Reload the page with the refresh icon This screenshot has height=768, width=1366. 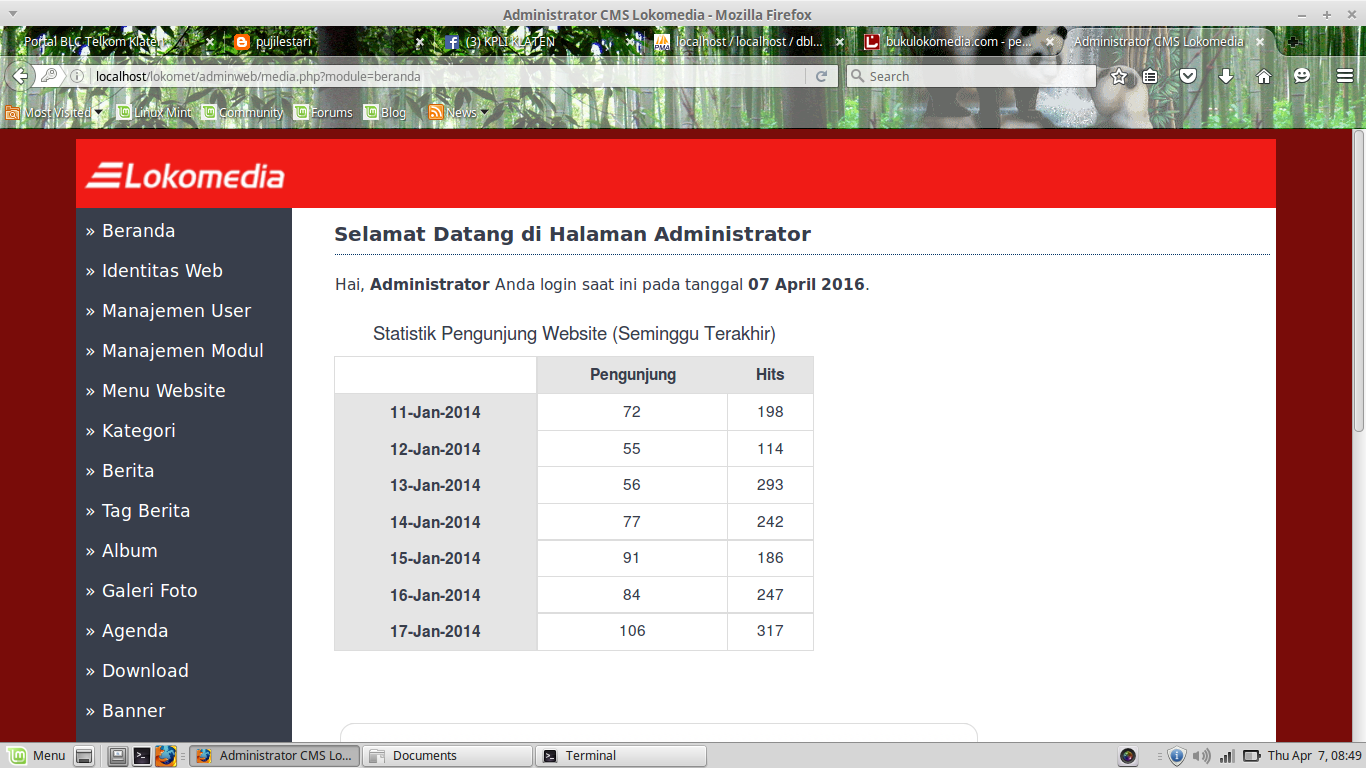click(822, 75)
